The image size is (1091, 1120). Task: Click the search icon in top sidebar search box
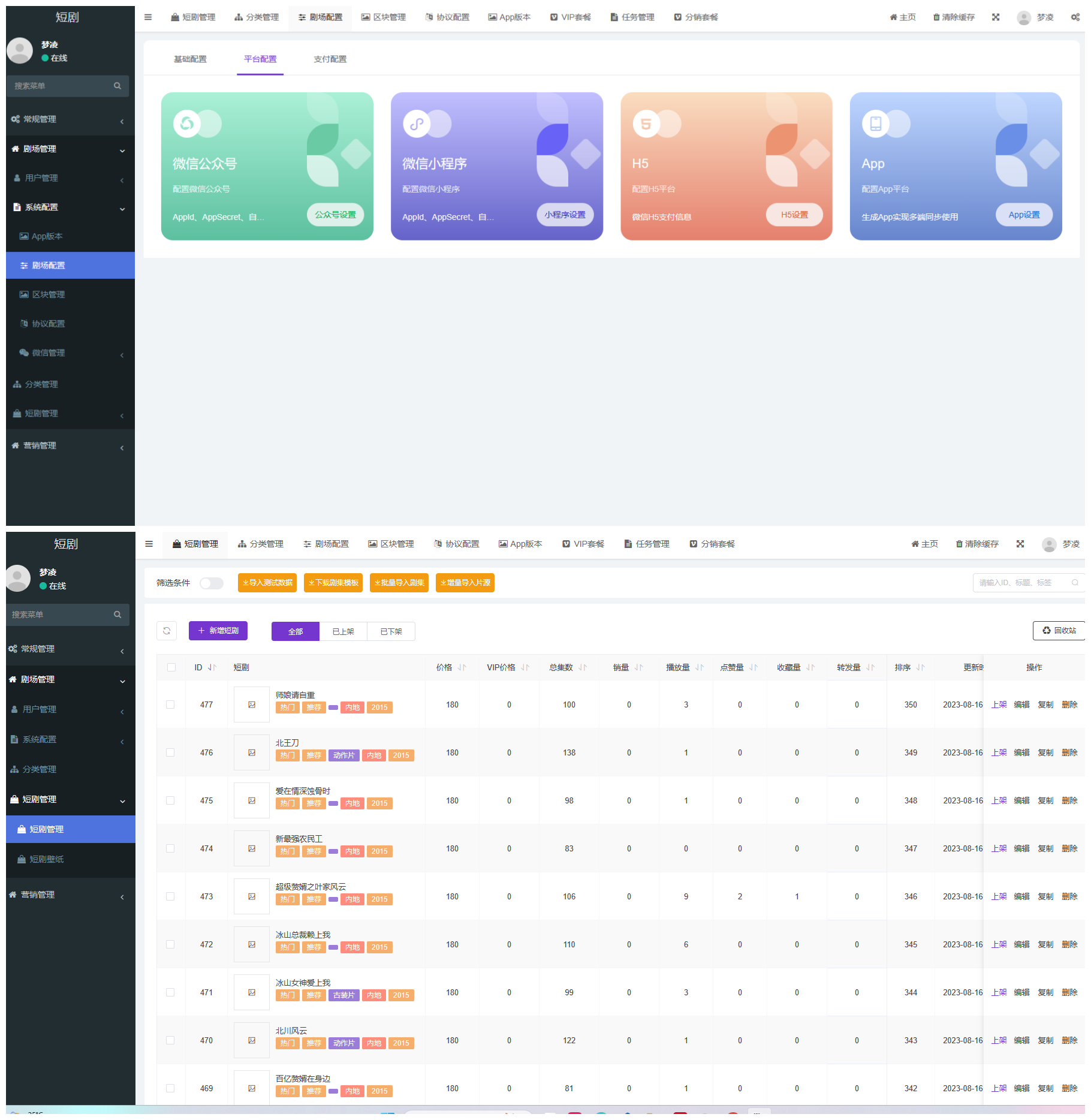[x=117, y=86]
